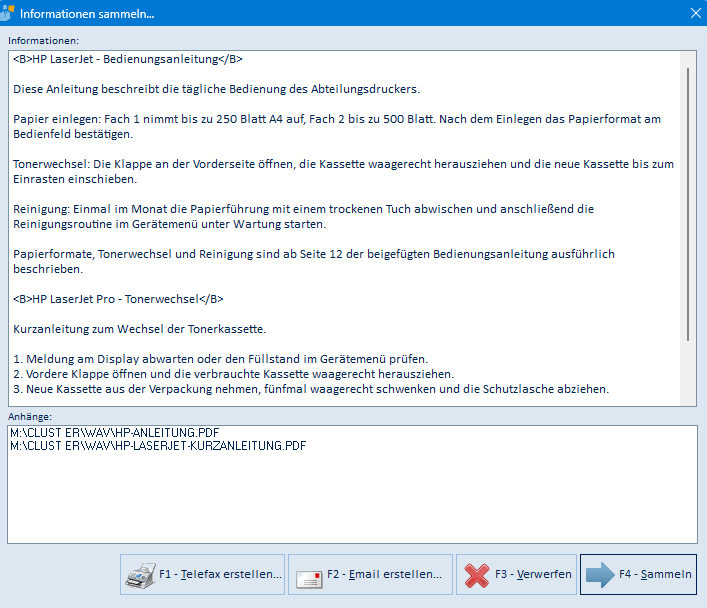Click line 'Kurzanleitung zum Wechsel der Tonerkassette.'
The image size is (707, 608).
pos(139,329)
